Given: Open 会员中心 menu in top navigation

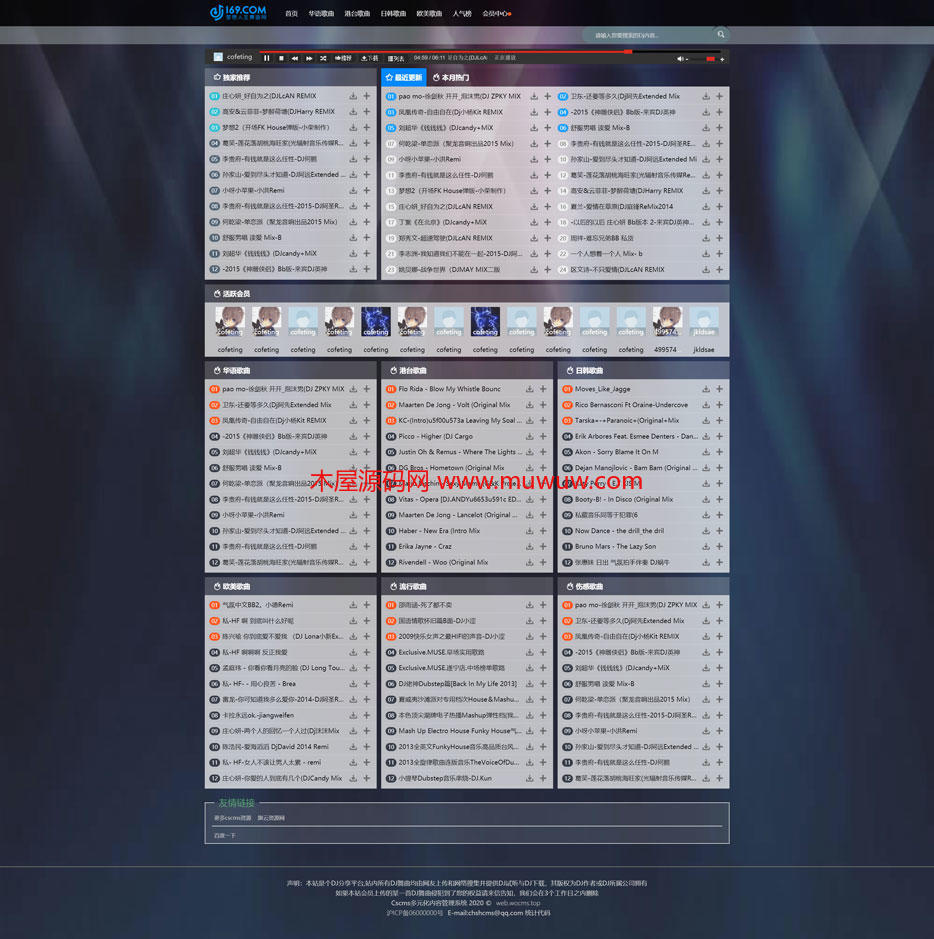Looking at the screenshot, I should 496,14.
